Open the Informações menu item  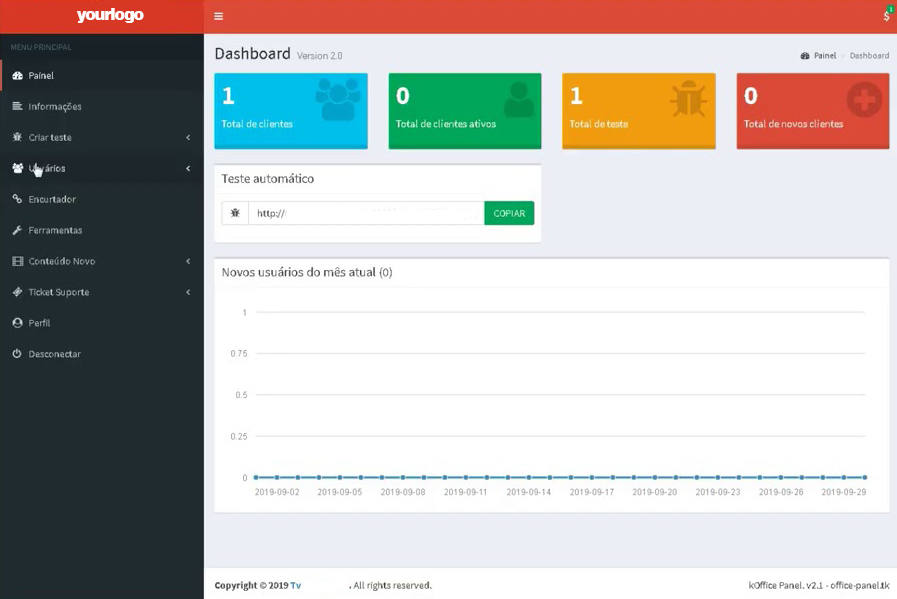(x=55, y=106)
